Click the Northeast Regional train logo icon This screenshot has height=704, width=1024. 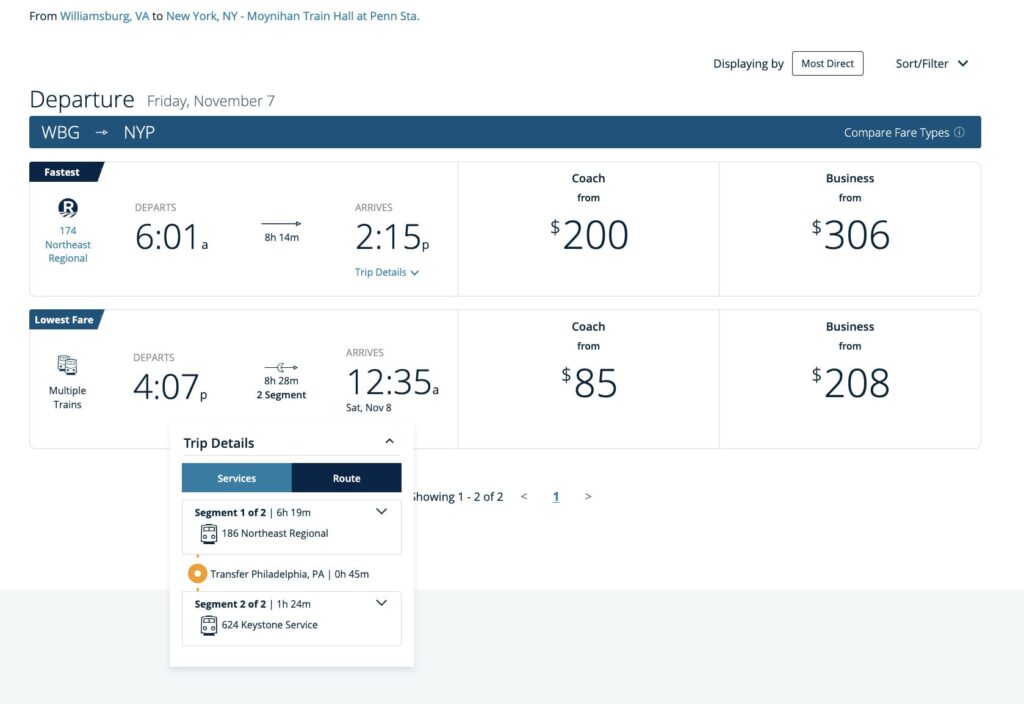68,208
